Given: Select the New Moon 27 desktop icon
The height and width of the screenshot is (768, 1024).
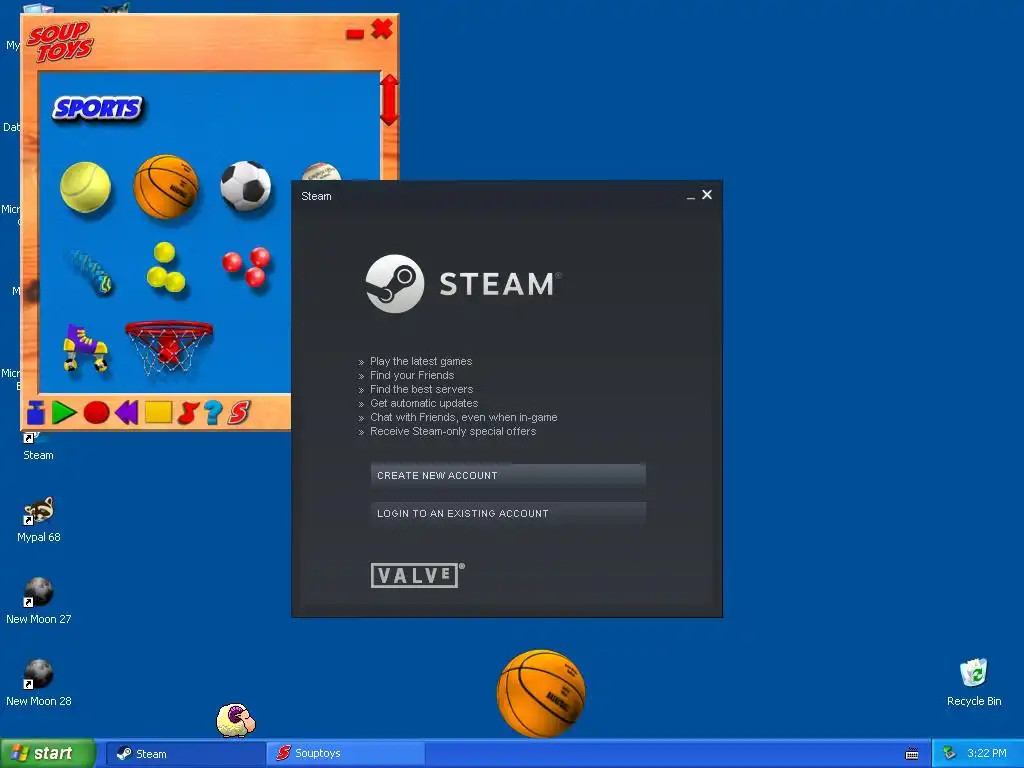Looking at the screenshot, I should tap(39, 601).
